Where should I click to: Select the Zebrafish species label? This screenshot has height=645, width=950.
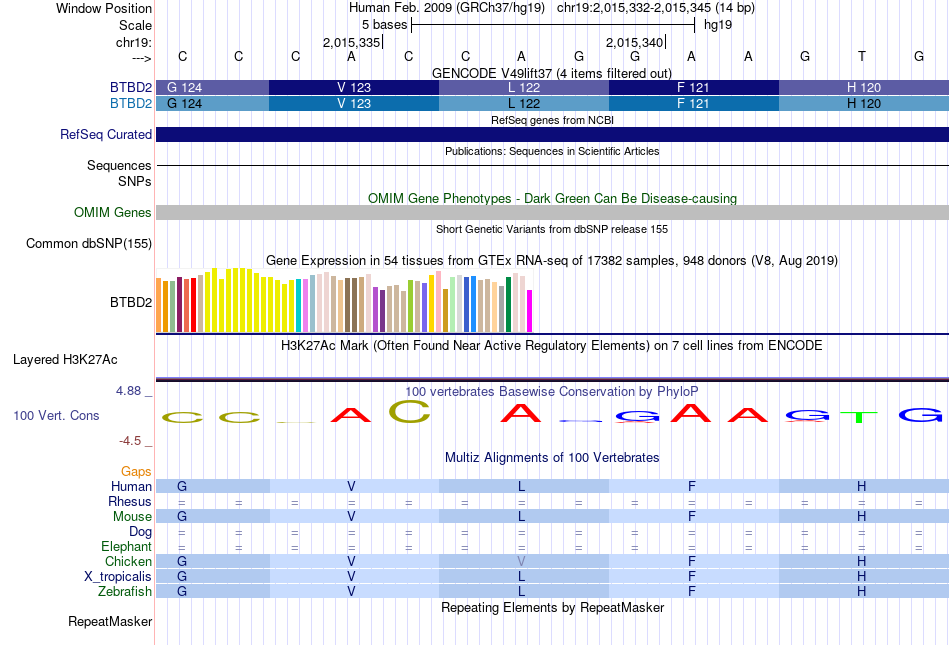click(x=125, y=591)
